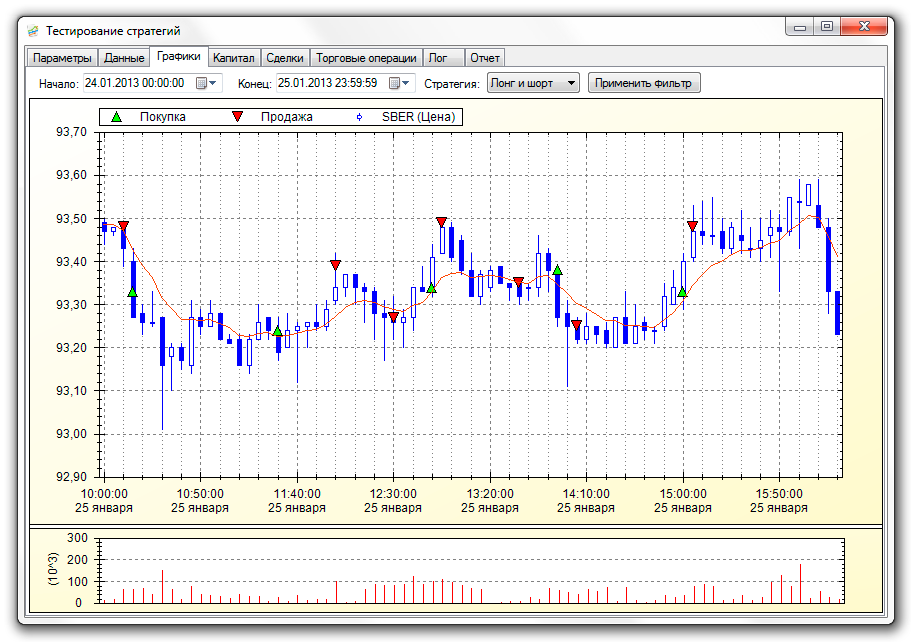Open the Сделки tab

coord(285,58)
